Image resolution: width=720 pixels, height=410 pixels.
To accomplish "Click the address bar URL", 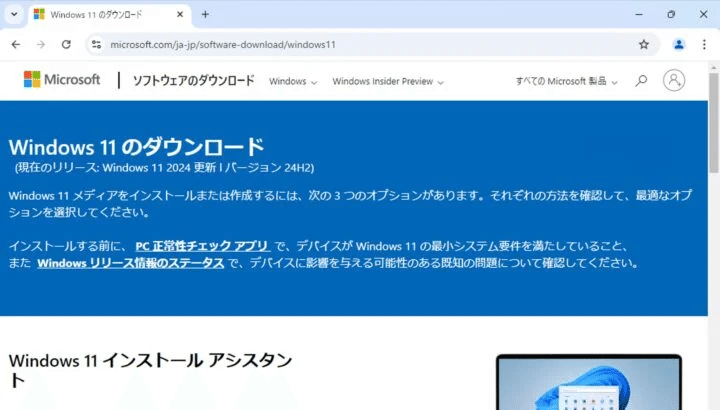I will click(223, 45).
